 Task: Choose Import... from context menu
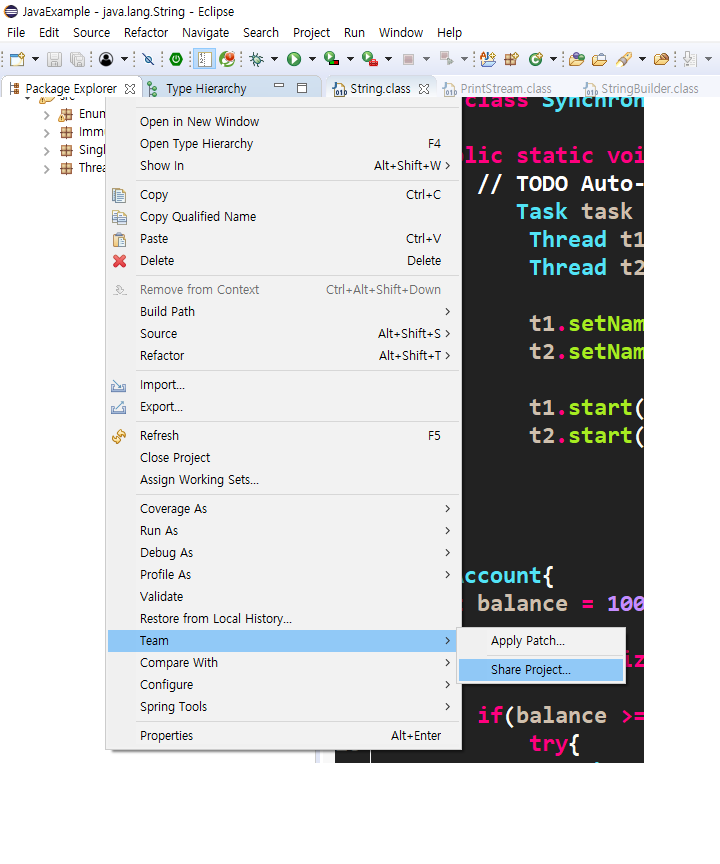tap(283, 385)
